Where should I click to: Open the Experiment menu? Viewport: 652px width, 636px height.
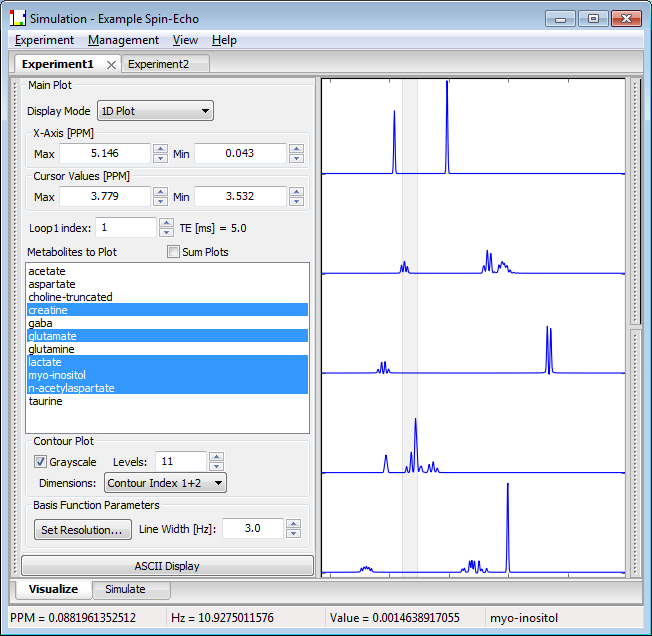(44, 40)
